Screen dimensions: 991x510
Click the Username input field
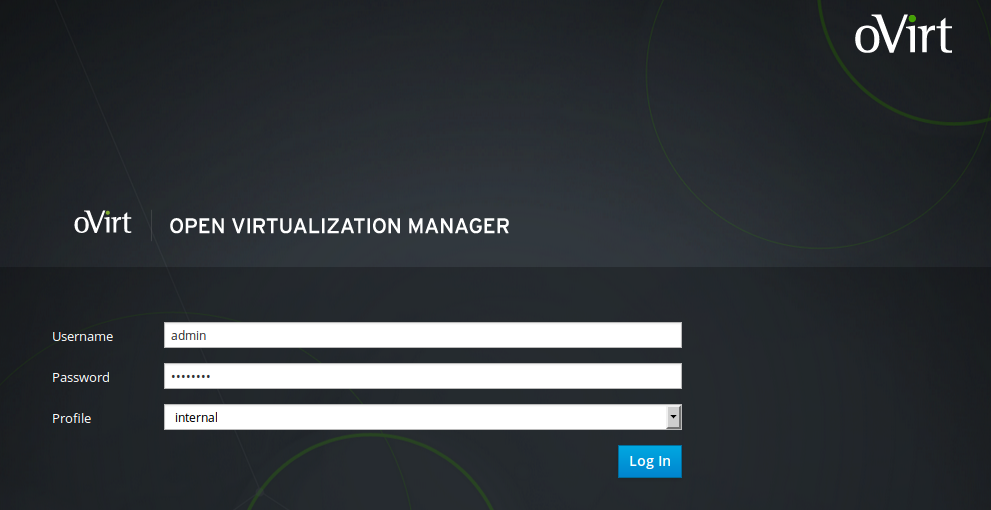point(422,335)
